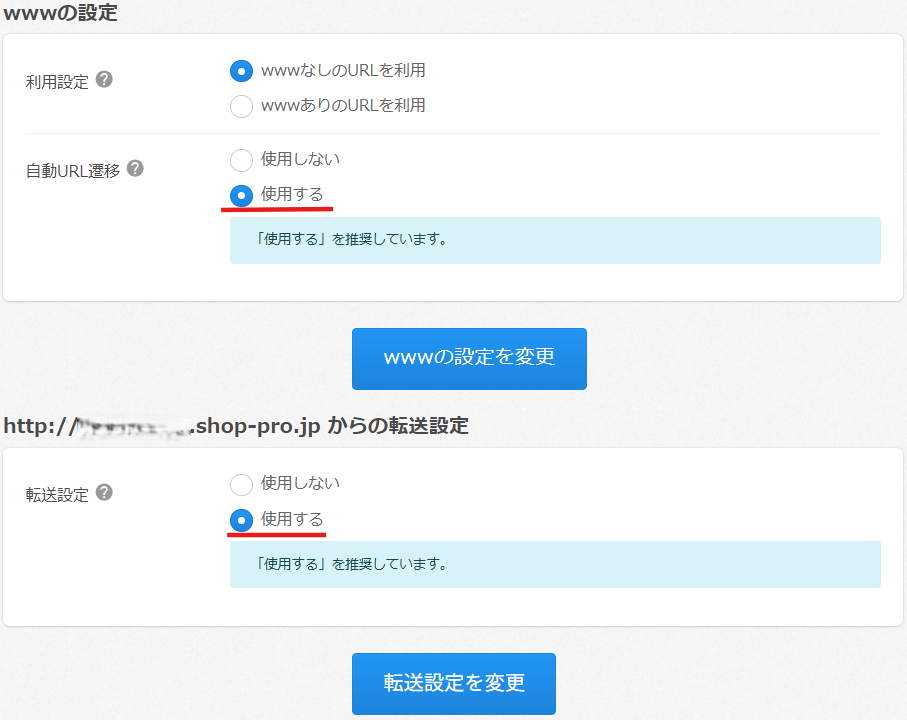This screenshot has height=720, width=907.
Task: Choose the wwwありのURLを利用 option
Action: click(241, 106)
